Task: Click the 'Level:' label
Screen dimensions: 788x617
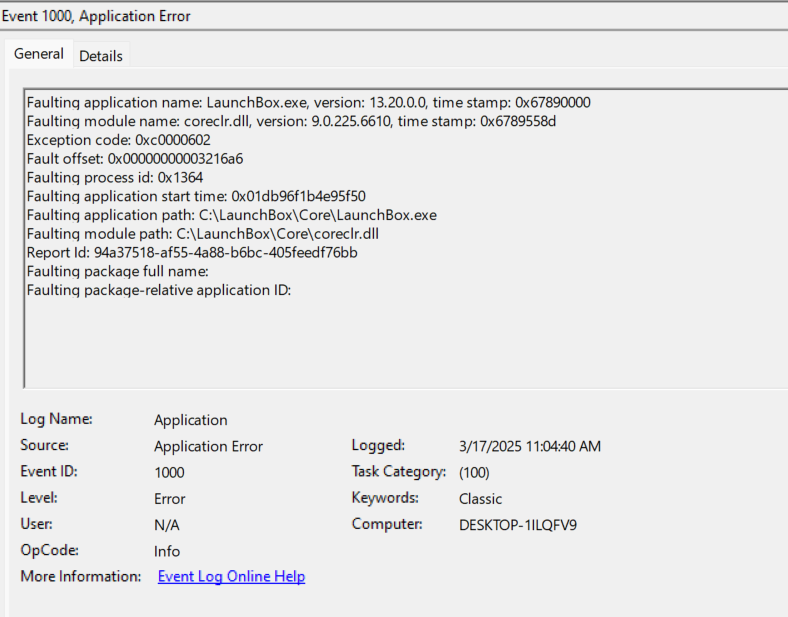Action: [39, 497]
